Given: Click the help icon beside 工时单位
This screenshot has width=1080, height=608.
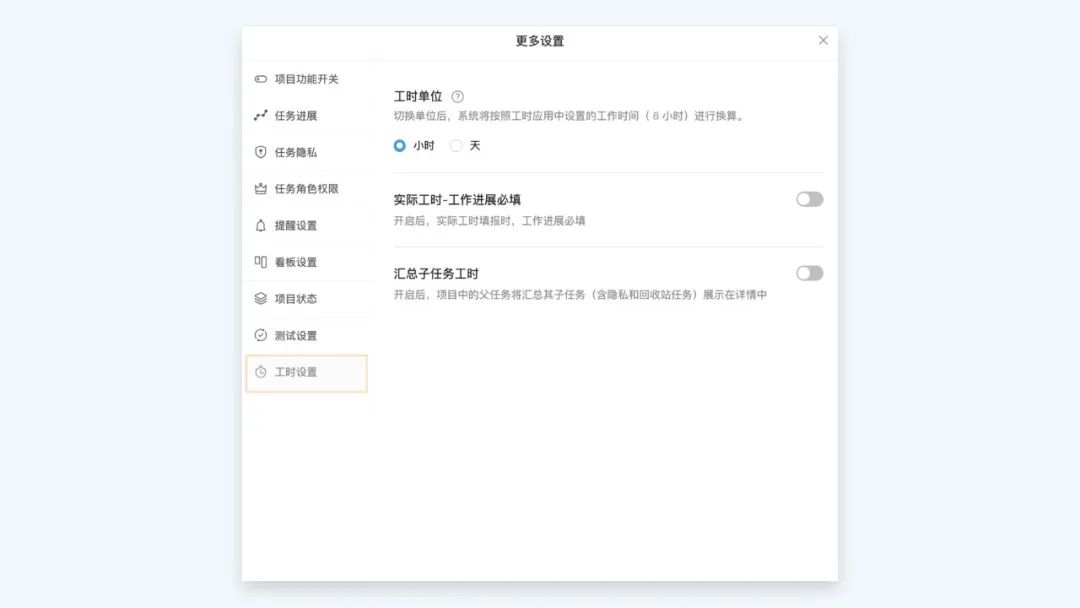Looking at the screenshot, I should tap(458, 97).
